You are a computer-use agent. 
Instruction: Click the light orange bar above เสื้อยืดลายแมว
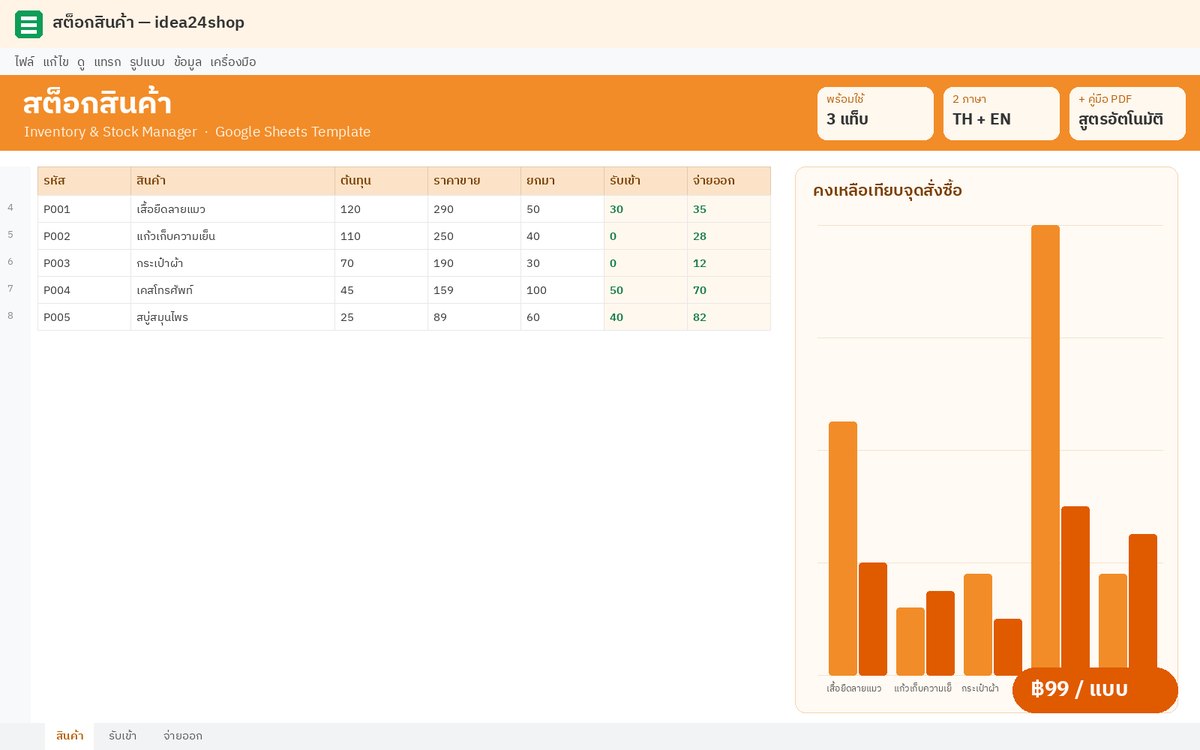843,548
